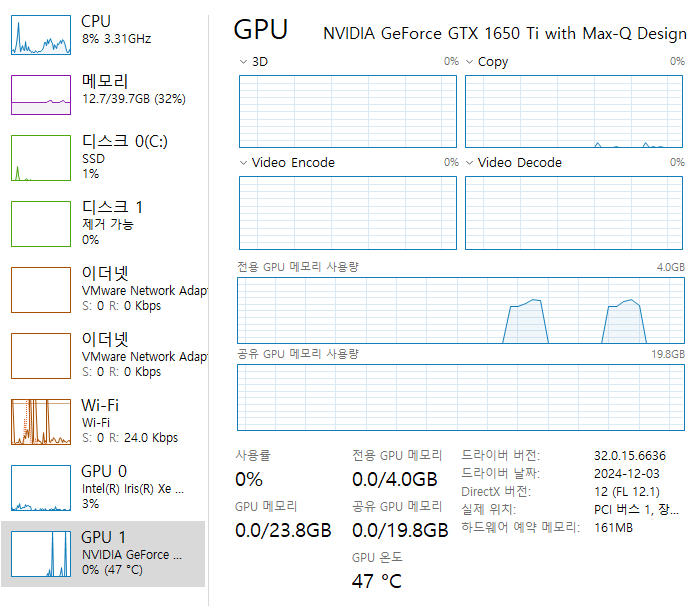Click the 제거 가능 label under 디스크 1

[x=107, y=224]
